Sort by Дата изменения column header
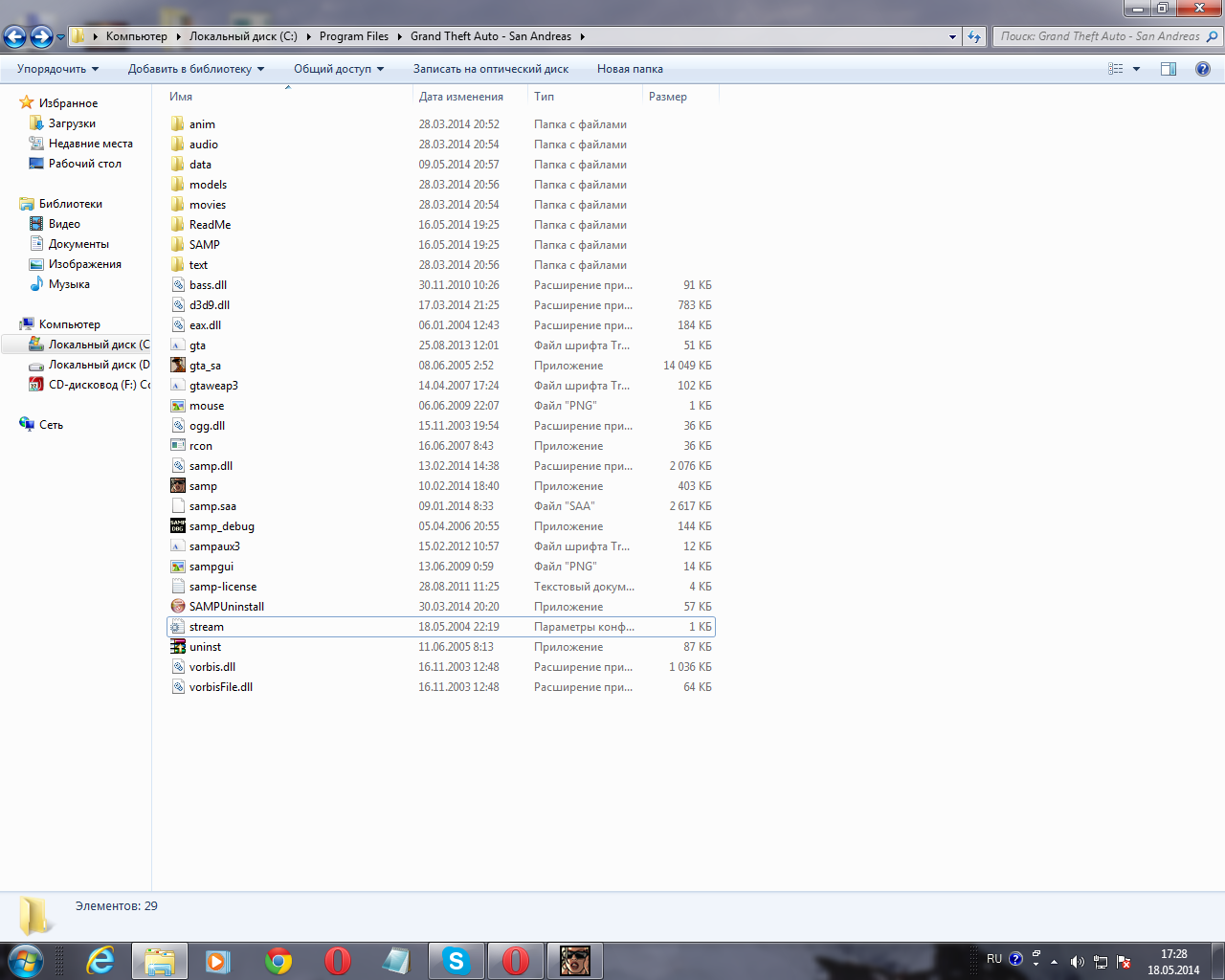Screen dimensions: 1225x980 (471, 97)
